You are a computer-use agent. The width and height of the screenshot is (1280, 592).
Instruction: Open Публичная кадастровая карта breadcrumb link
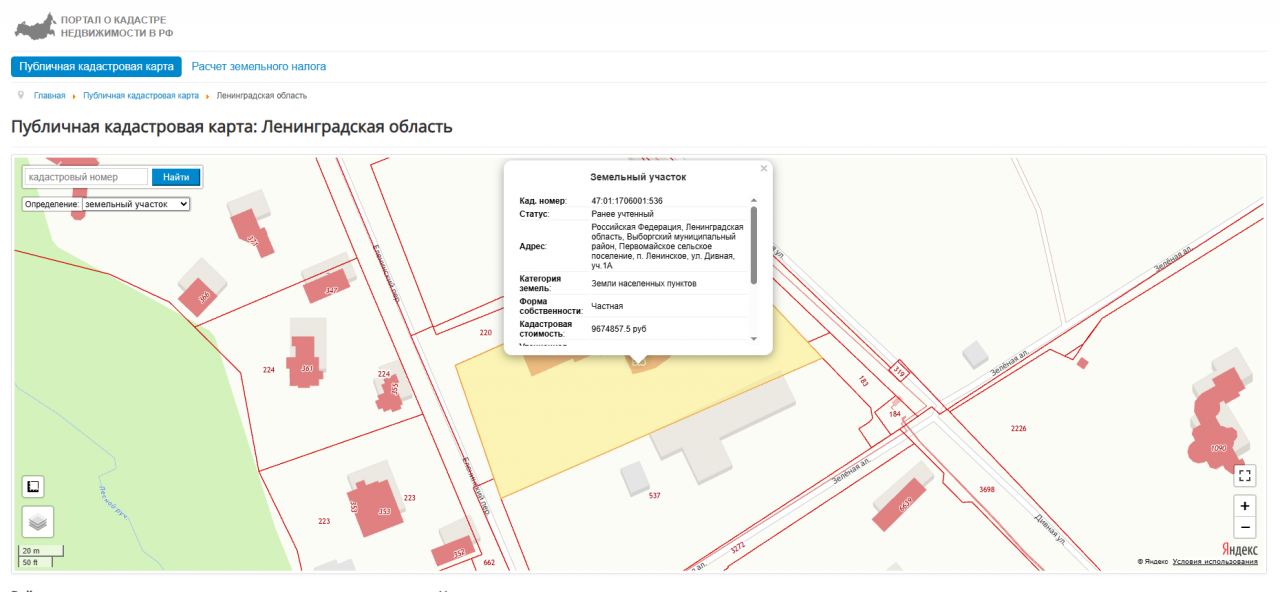(141, 96)
